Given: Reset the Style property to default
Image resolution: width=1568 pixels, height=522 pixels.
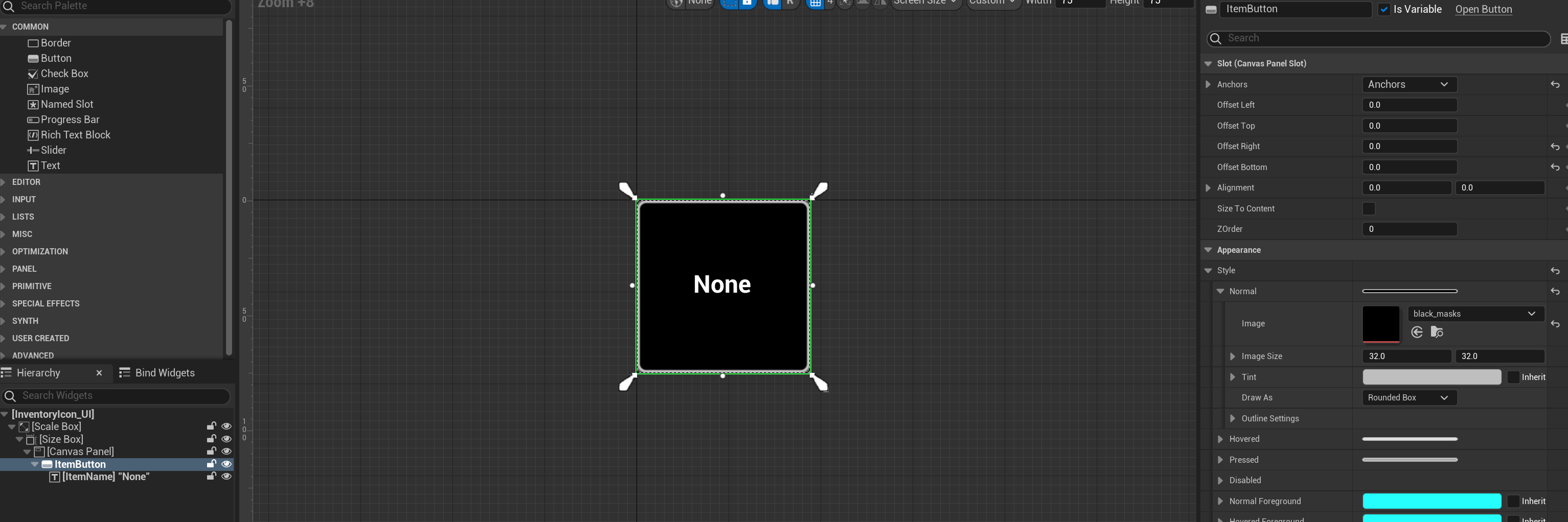Looking at the screenshot, I should [1555, 271].
